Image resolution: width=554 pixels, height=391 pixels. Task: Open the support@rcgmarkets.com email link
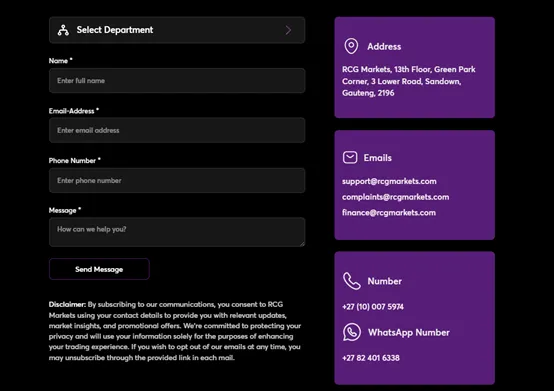pyautogui.click(x=389, y=182)
